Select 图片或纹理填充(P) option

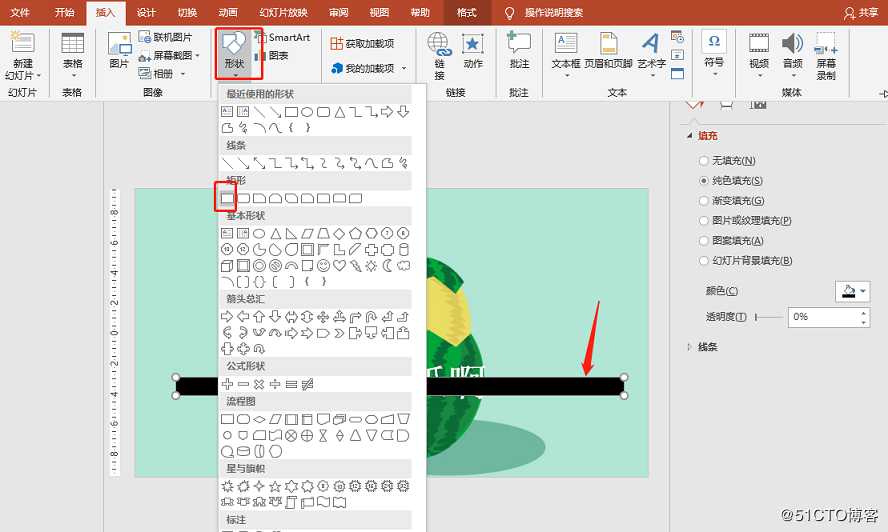[x=745, y=220]
